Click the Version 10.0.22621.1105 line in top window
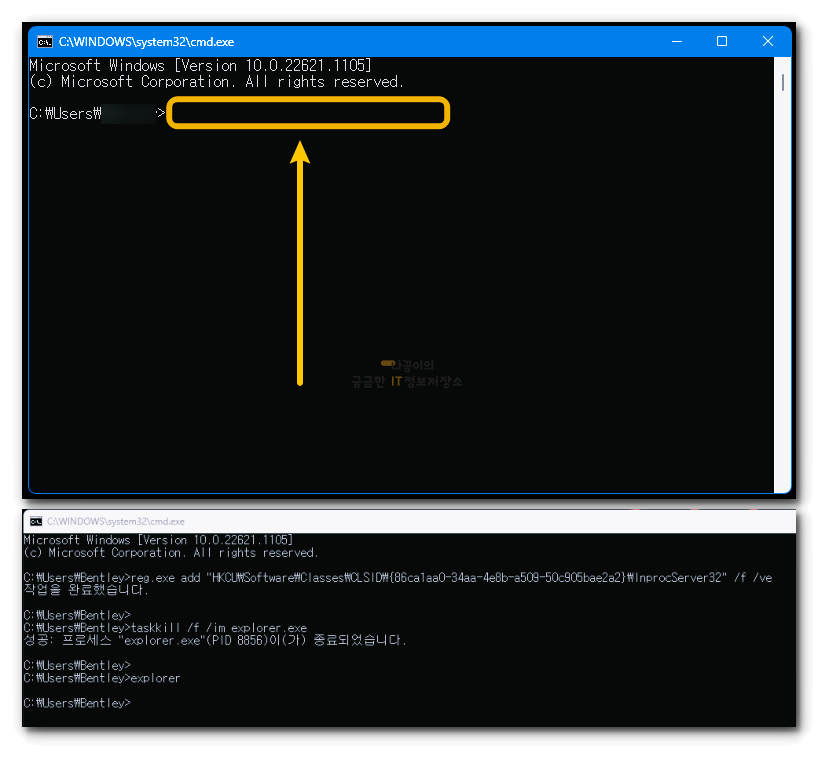 click(200, 65)
